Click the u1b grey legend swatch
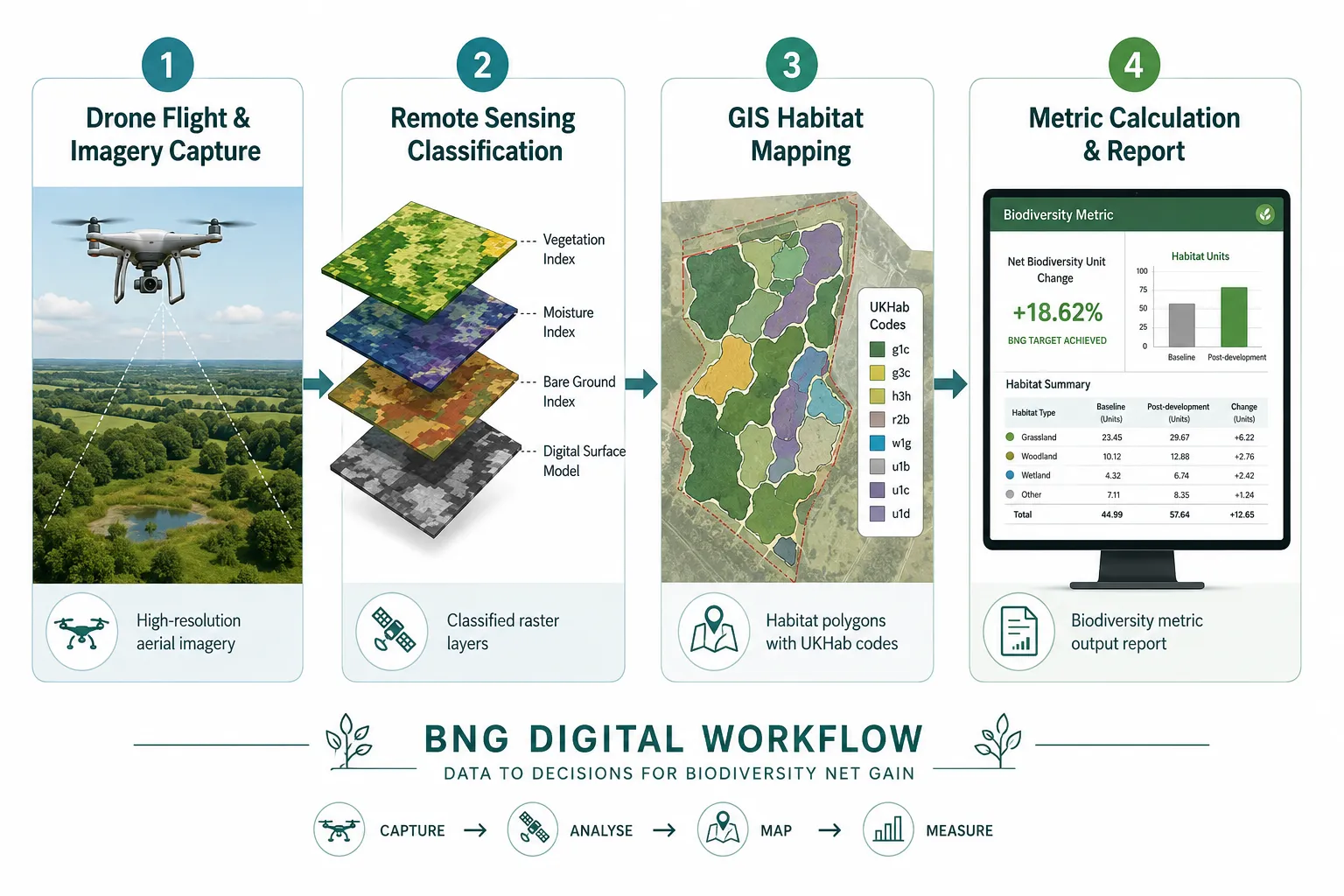Image resolution: width=1344 pixels, height=896 pixels. 877,466
